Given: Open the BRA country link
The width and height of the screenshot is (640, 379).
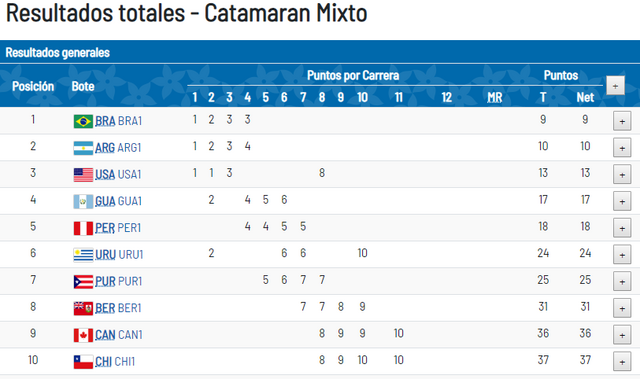Looking at the screenshot, I should coord(105,121).
